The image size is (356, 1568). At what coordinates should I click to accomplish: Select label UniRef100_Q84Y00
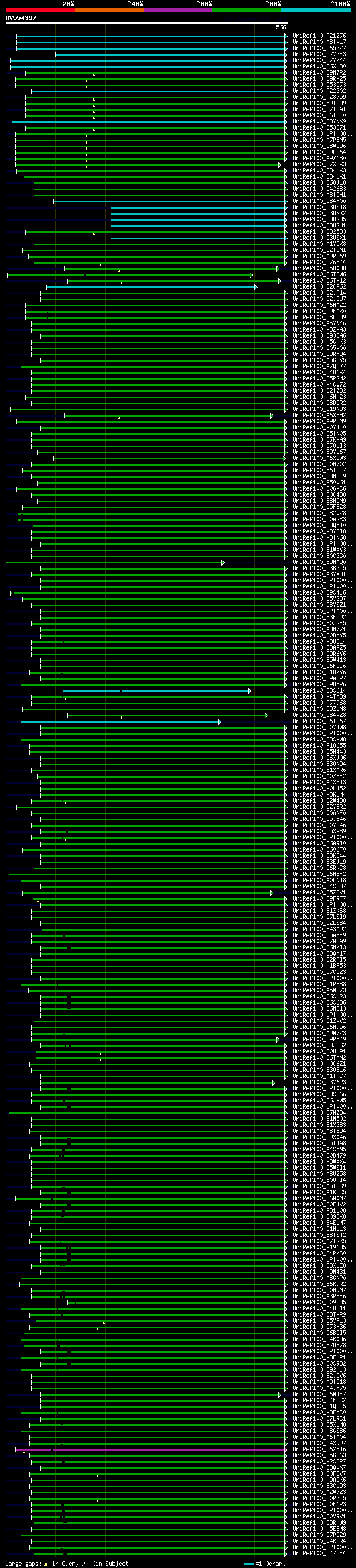click(319, 201)
